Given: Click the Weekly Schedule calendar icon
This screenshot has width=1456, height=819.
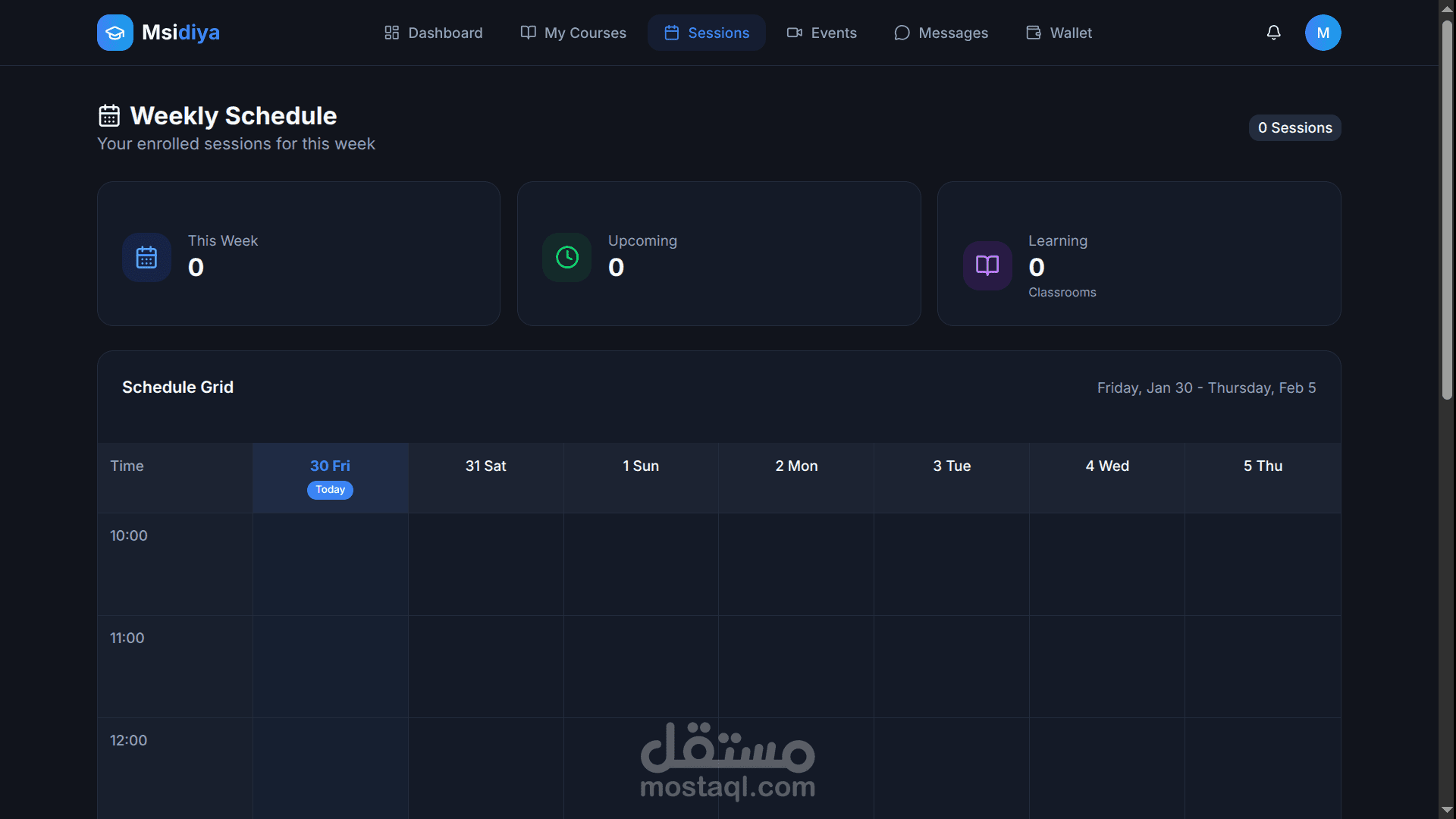Looking at the screenshot, I should pyautogui.click(x=109, y=115).
